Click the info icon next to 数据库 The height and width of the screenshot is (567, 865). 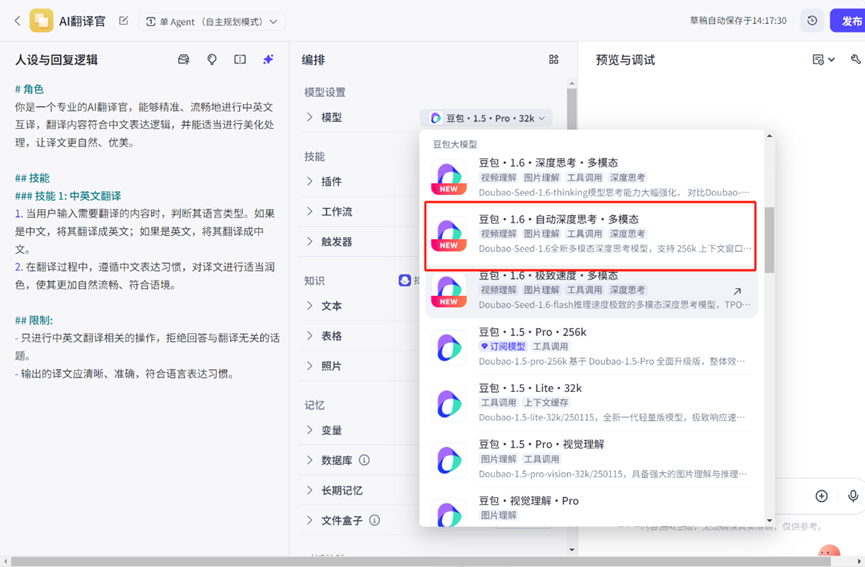point(364,460)
